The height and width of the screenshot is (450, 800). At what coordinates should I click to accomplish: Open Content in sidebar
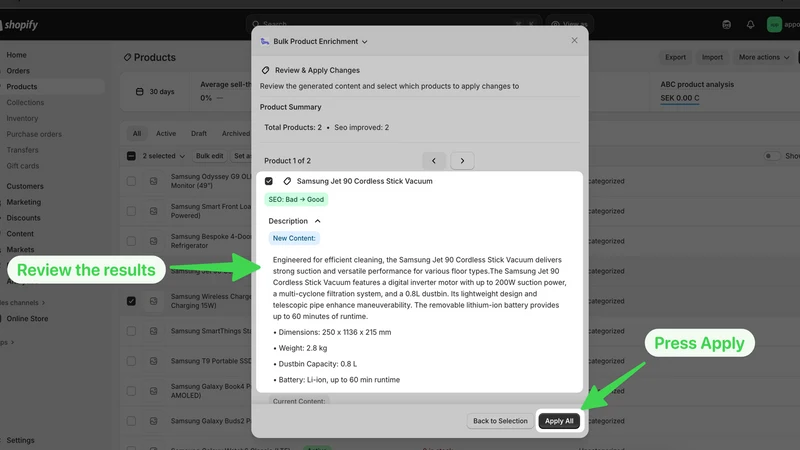click(20, 233)
